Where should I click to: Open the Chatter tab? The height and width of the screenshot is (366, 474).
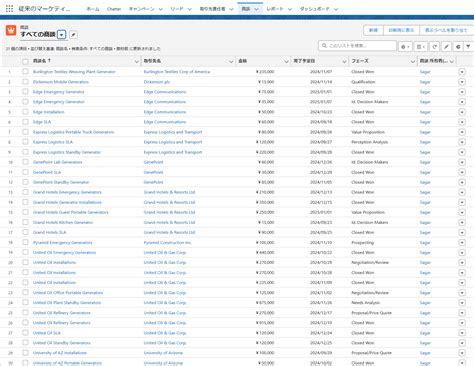pos(114,9)
